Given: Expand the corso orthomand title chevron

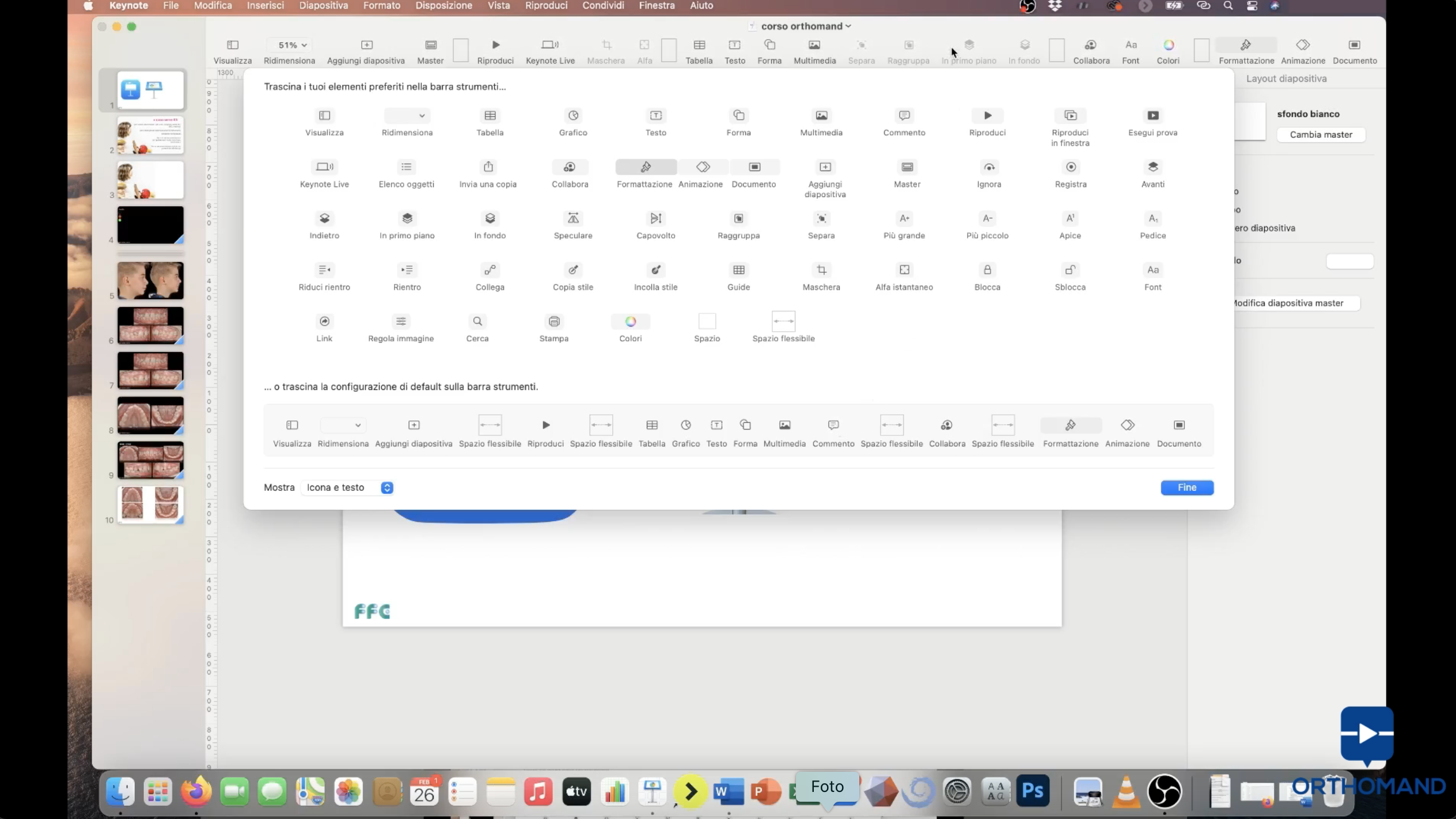Looking at the screenshot, I should point(848,26).
